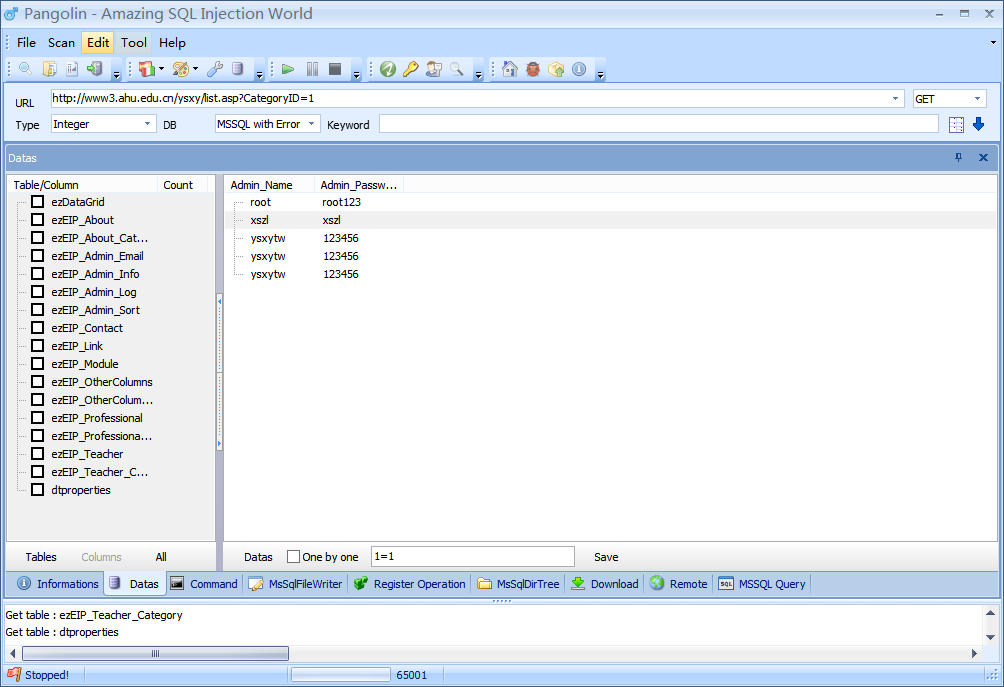Click the Stopped status flag icon
This screenshot has height=687, width=1004.
click(x=14, y=674)
